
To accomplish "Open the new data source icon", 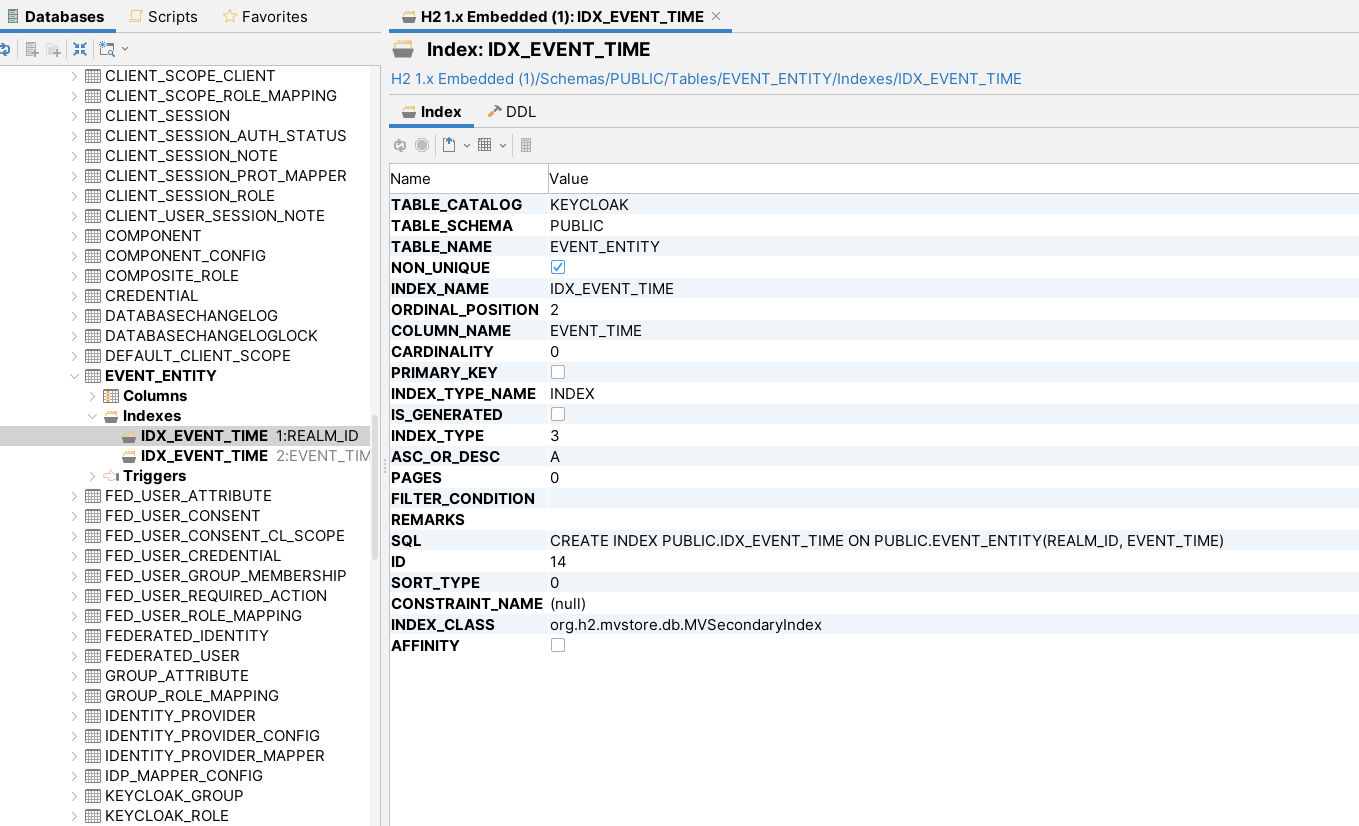I will tap(34, 48).
